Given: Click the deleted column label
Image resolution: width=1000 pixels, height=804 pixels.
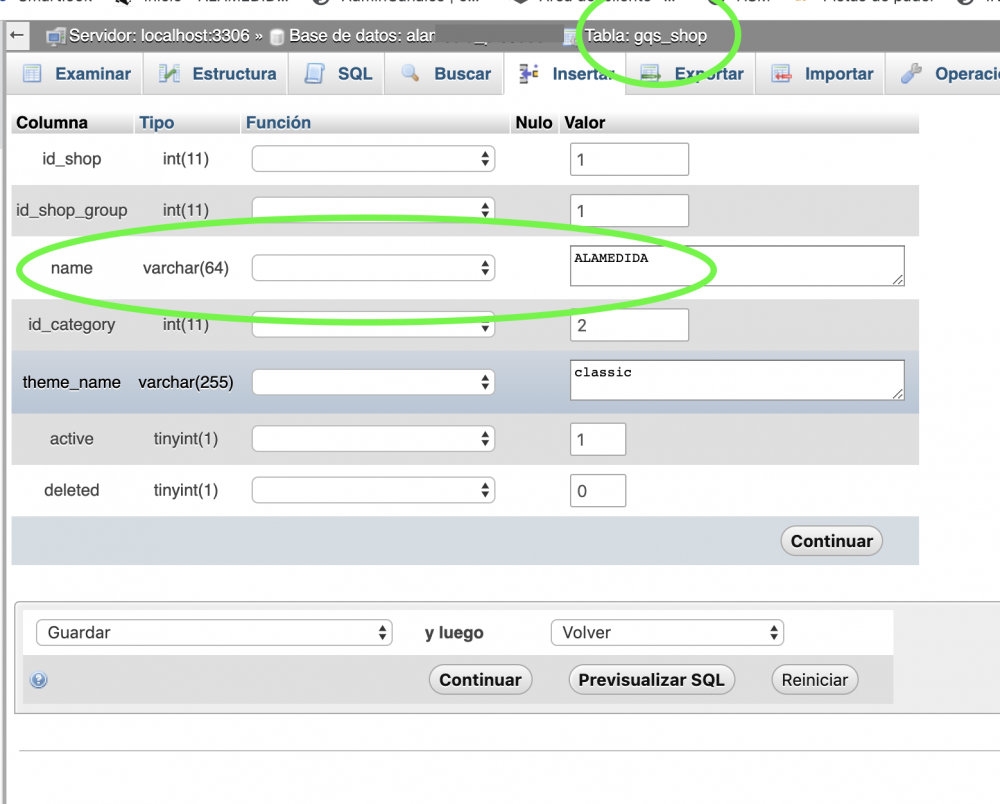Looking at the screenshot, I should [71, 490].
